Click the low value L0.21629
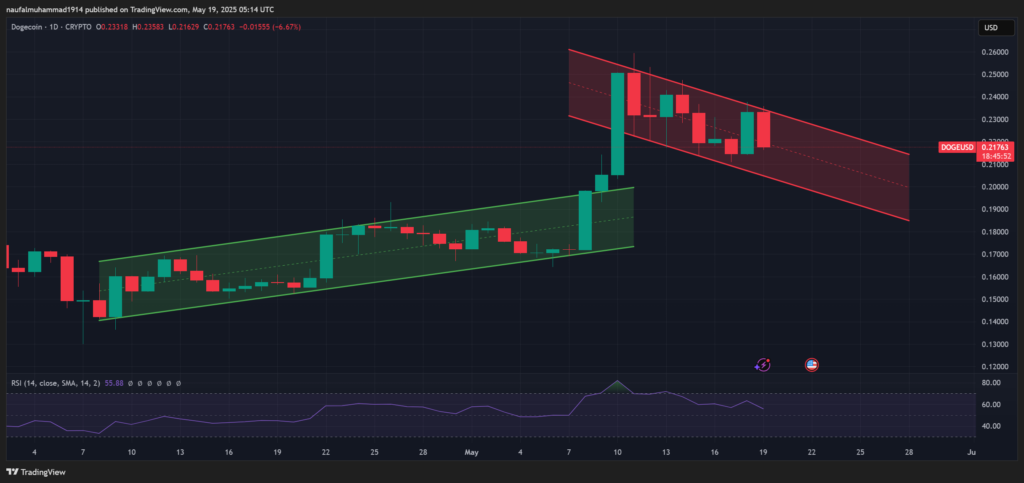This screenshot has height=483, width=1024. click(184, 27)
